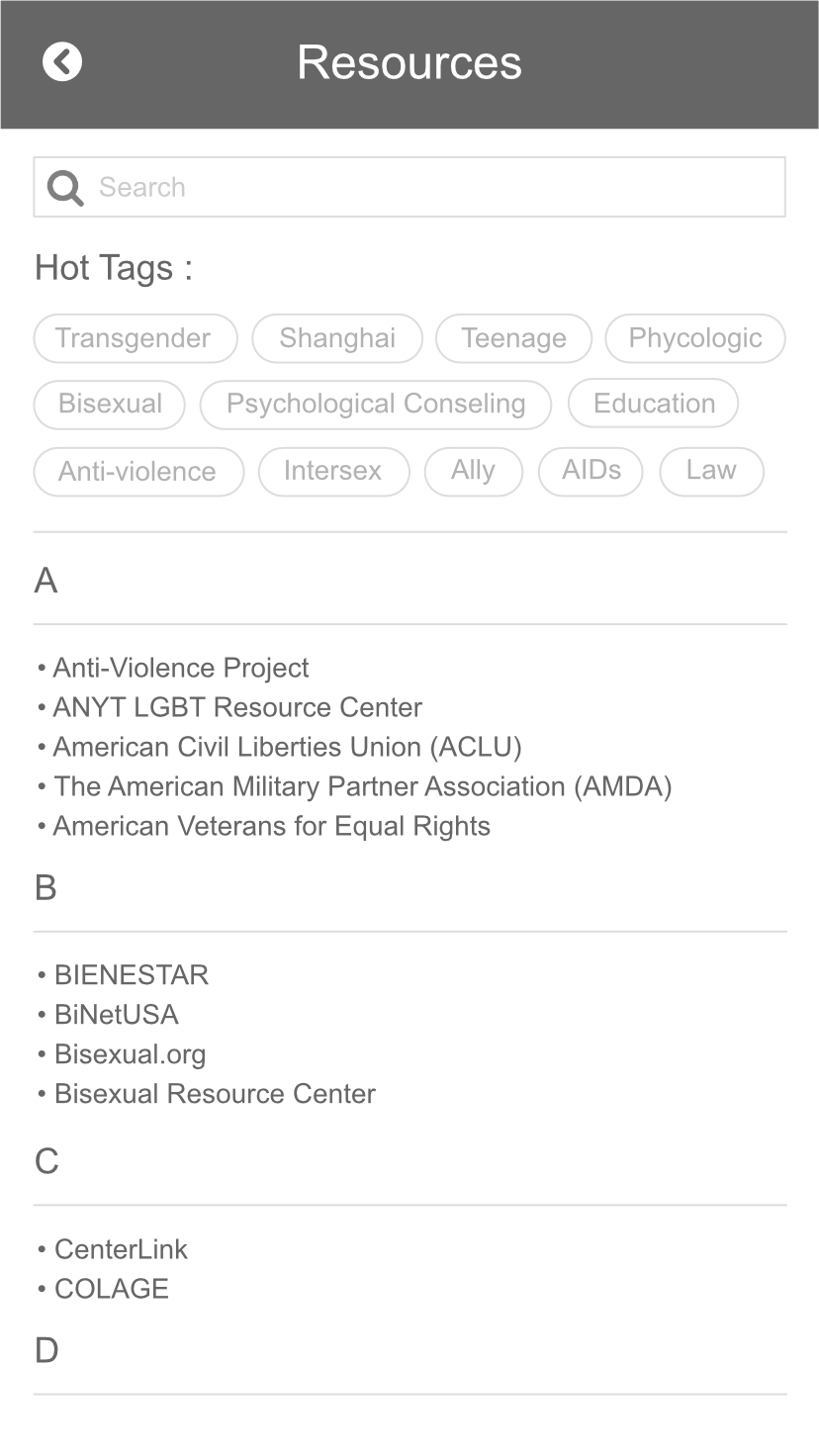
Task: Select the Ally tag chip
Action: [473, 470]
